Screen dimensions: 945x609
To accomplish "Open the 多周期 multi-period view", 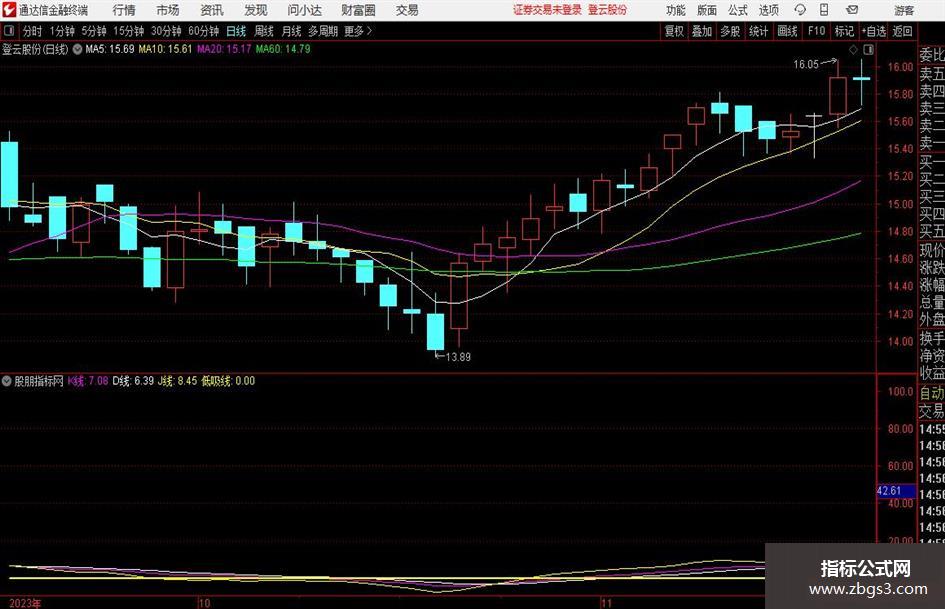I will click(x=323, y=31).
